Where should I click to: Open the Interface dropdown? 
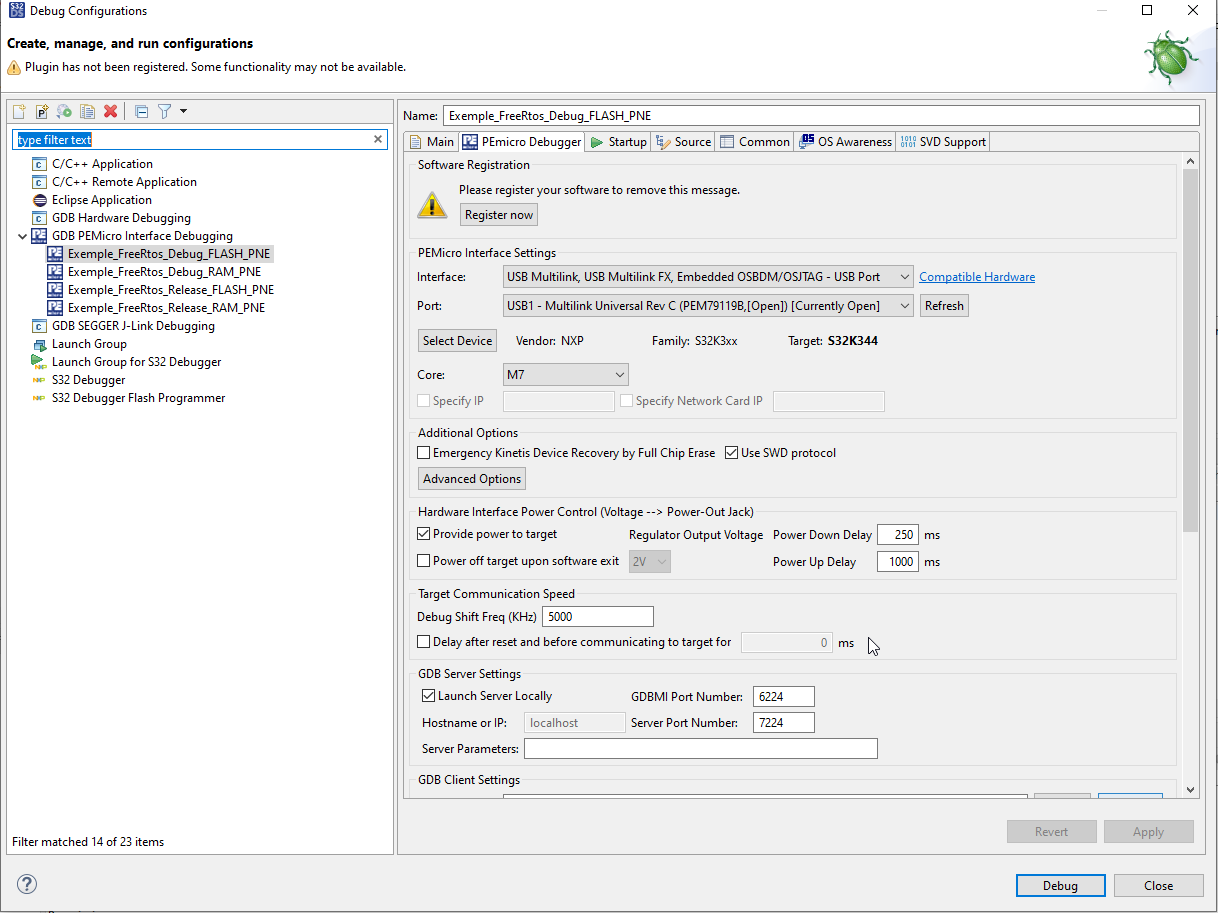[903, 276]
